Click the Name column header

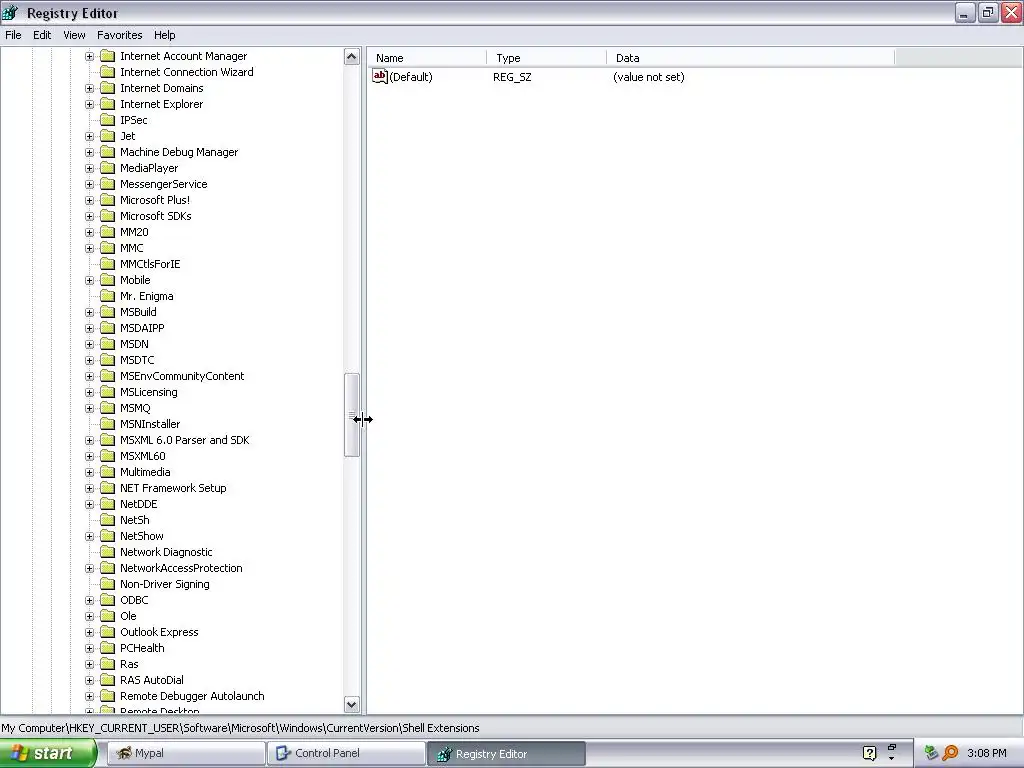pos(427,58)
